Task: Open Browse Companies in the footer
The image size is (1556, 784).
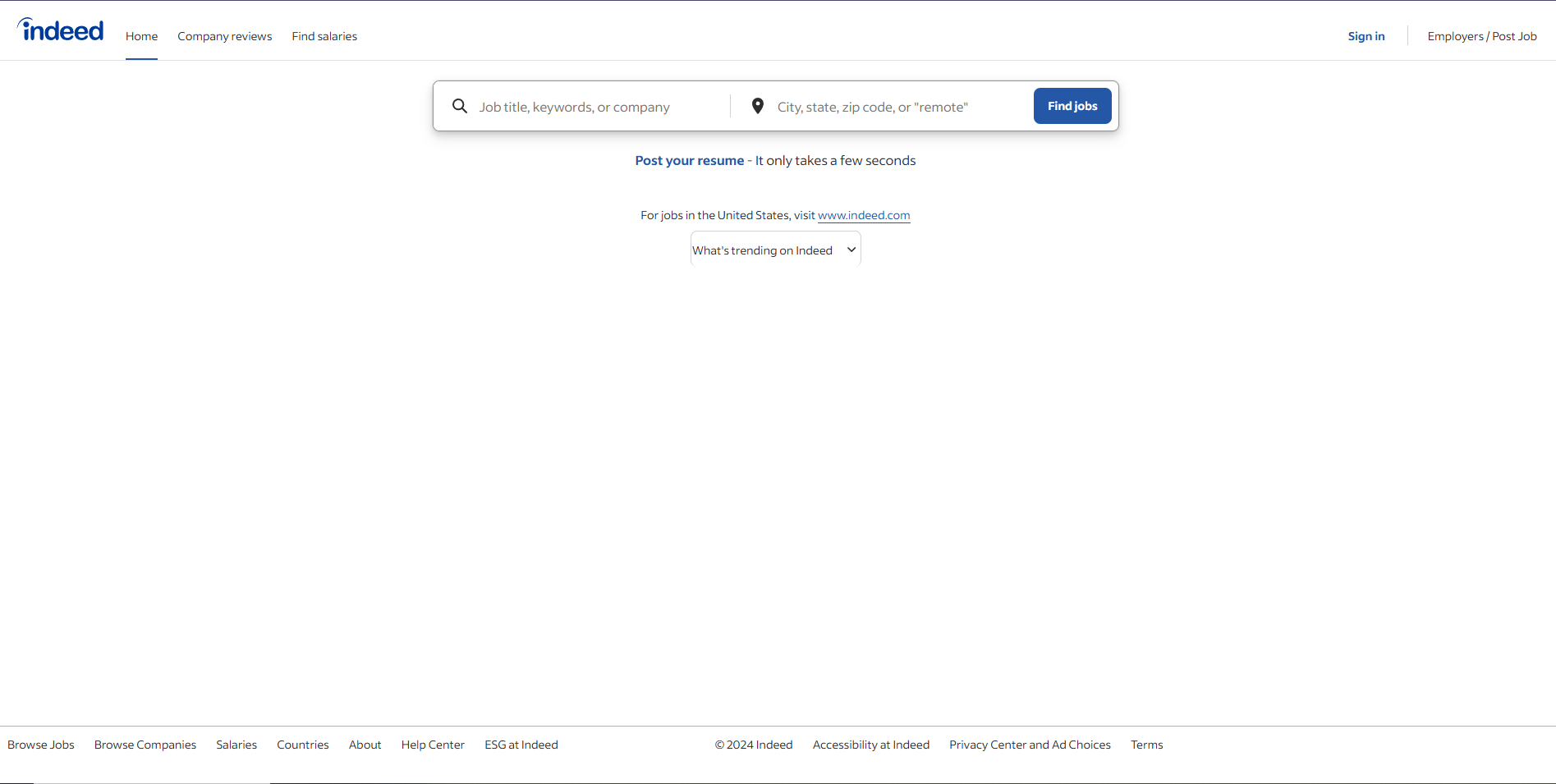Action: pos(145,745)
